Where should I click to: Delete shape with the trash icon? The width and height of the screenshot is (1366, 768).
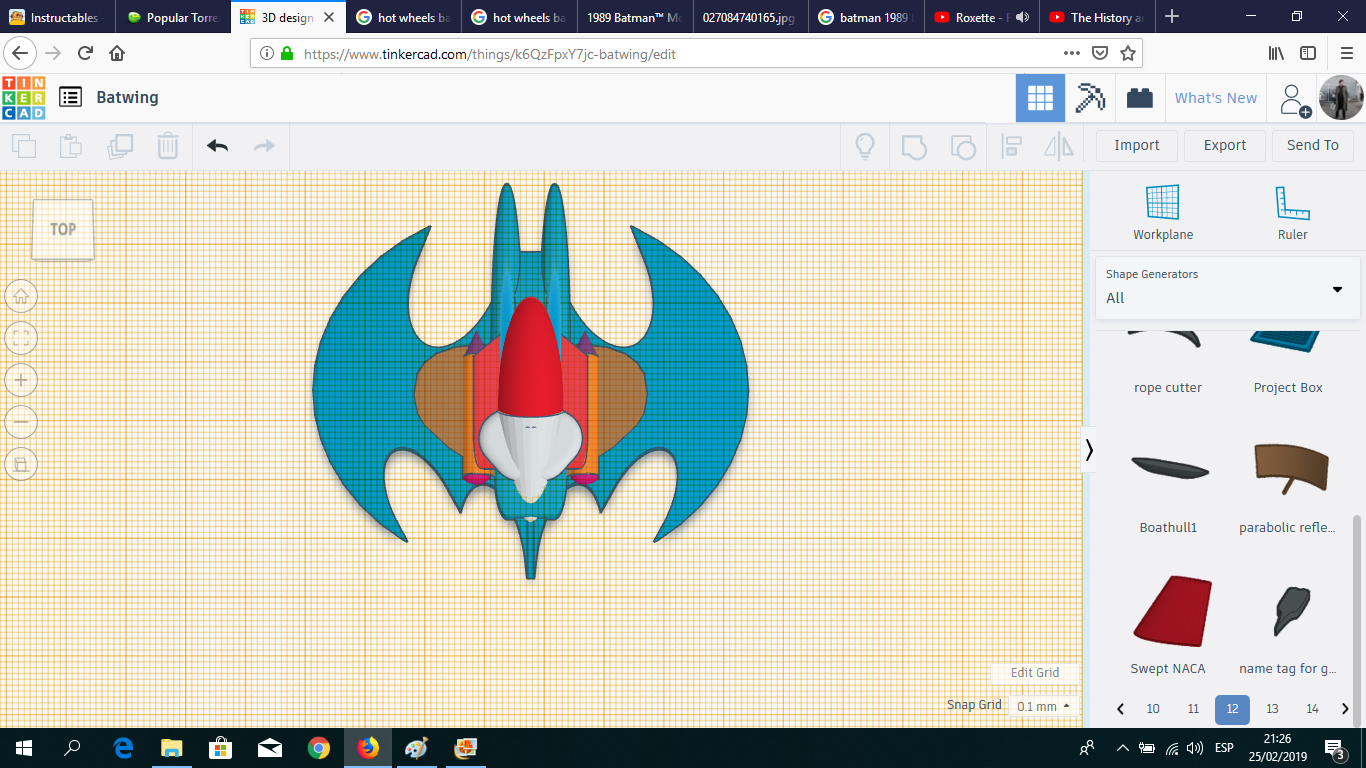pos(167,146)
